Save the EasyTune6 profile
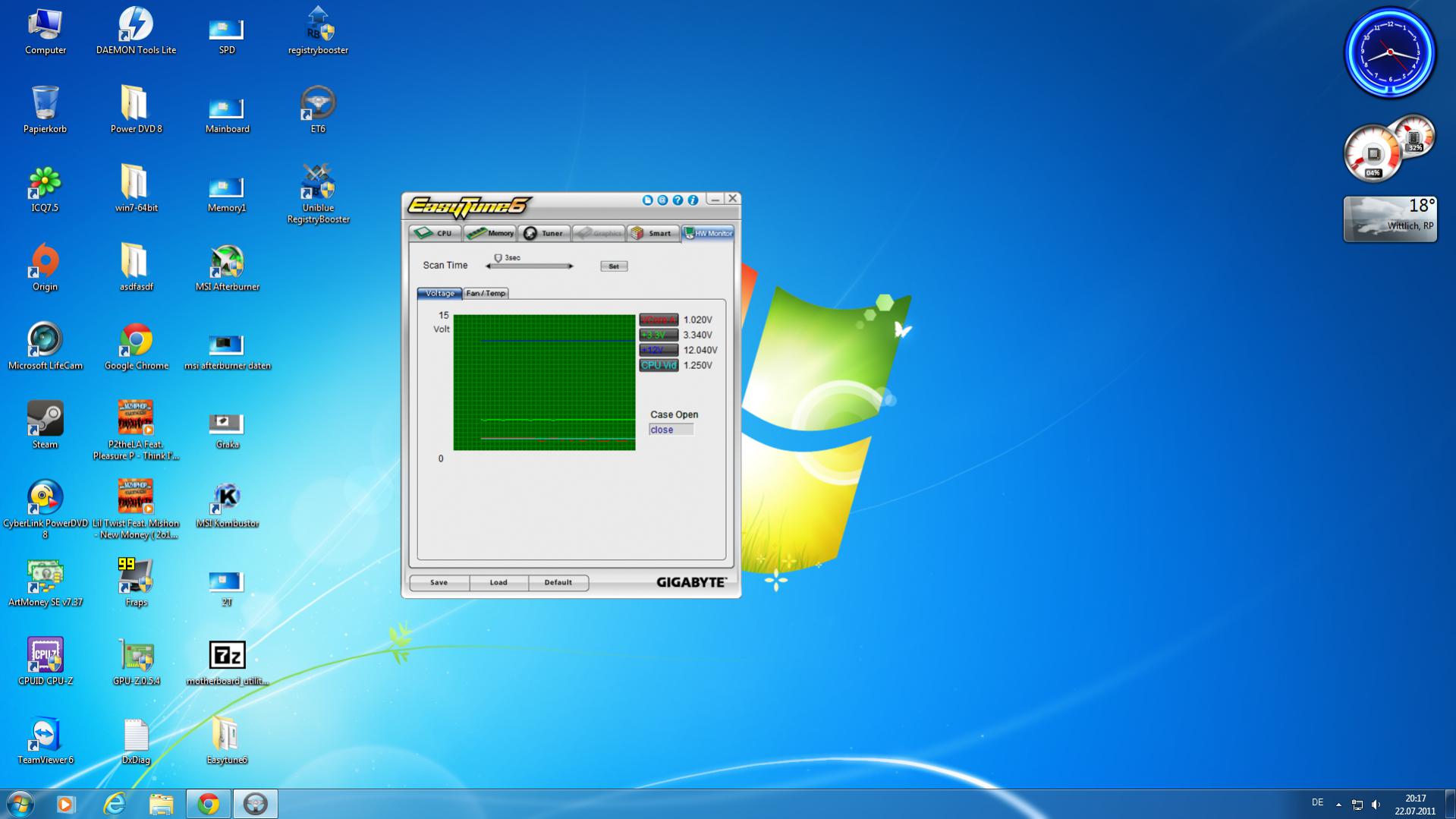 point(439,582)
